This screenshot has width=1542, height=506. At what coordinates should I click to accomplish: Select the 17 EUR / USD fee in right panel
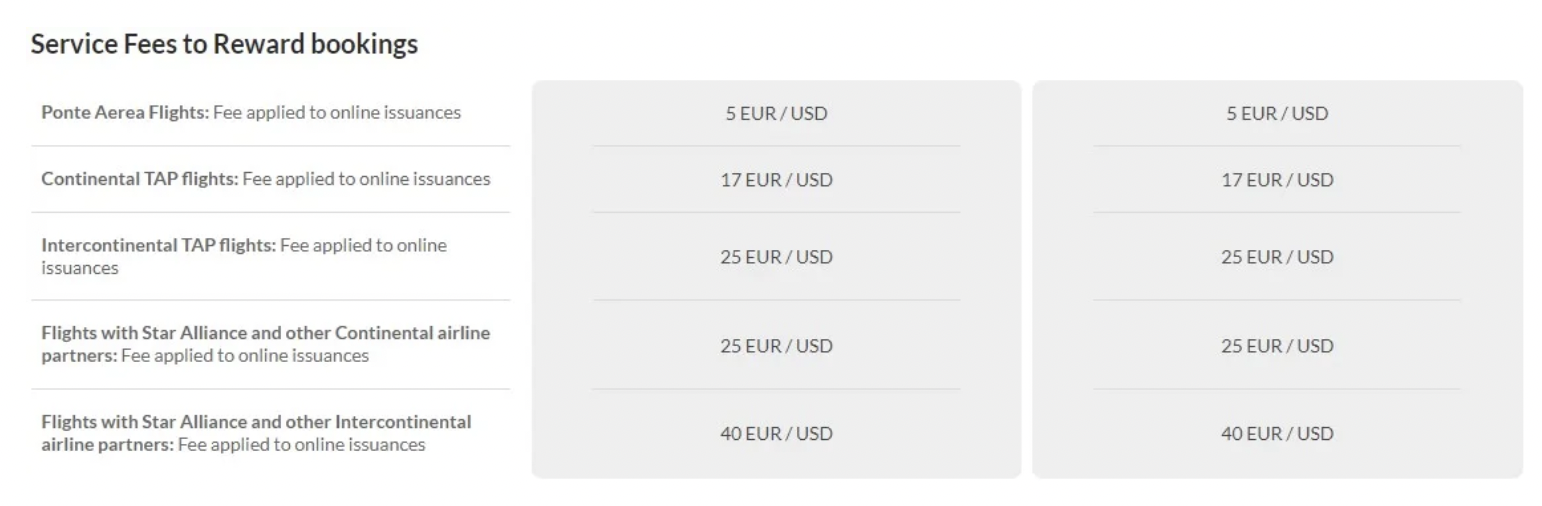[x=1277, y=180]
